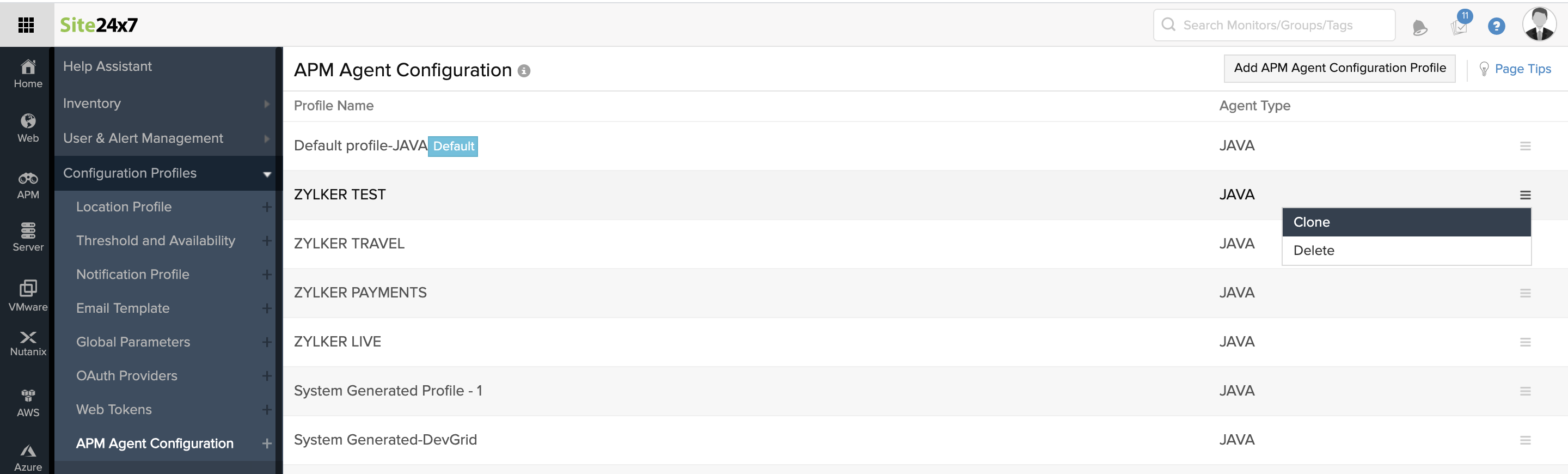Choose Delete in the context menu
This screenshot has height=474, width=1568.
point(1405,251)
